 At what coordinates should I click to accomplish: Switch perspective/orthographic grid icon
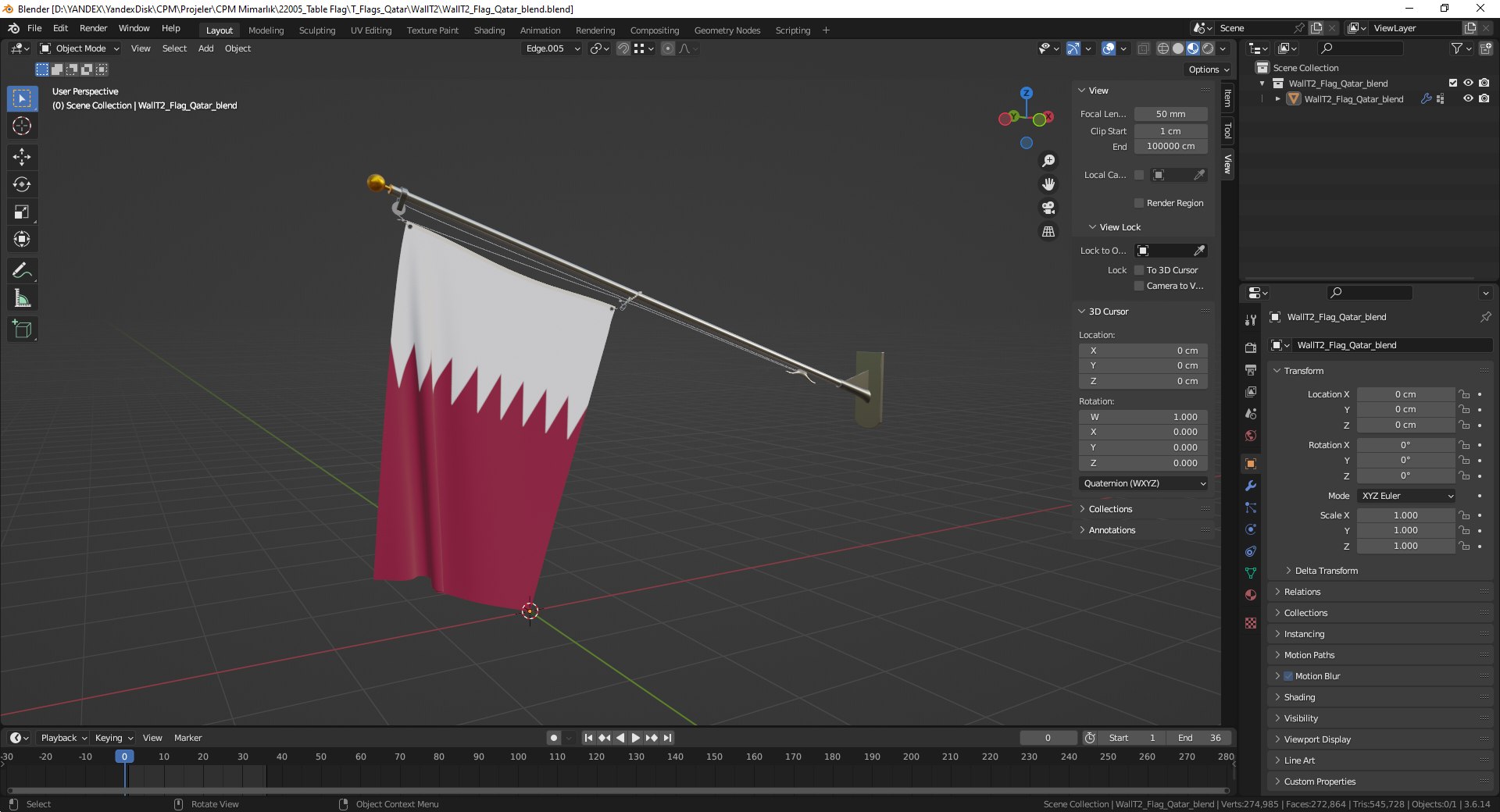(1048, 232)
